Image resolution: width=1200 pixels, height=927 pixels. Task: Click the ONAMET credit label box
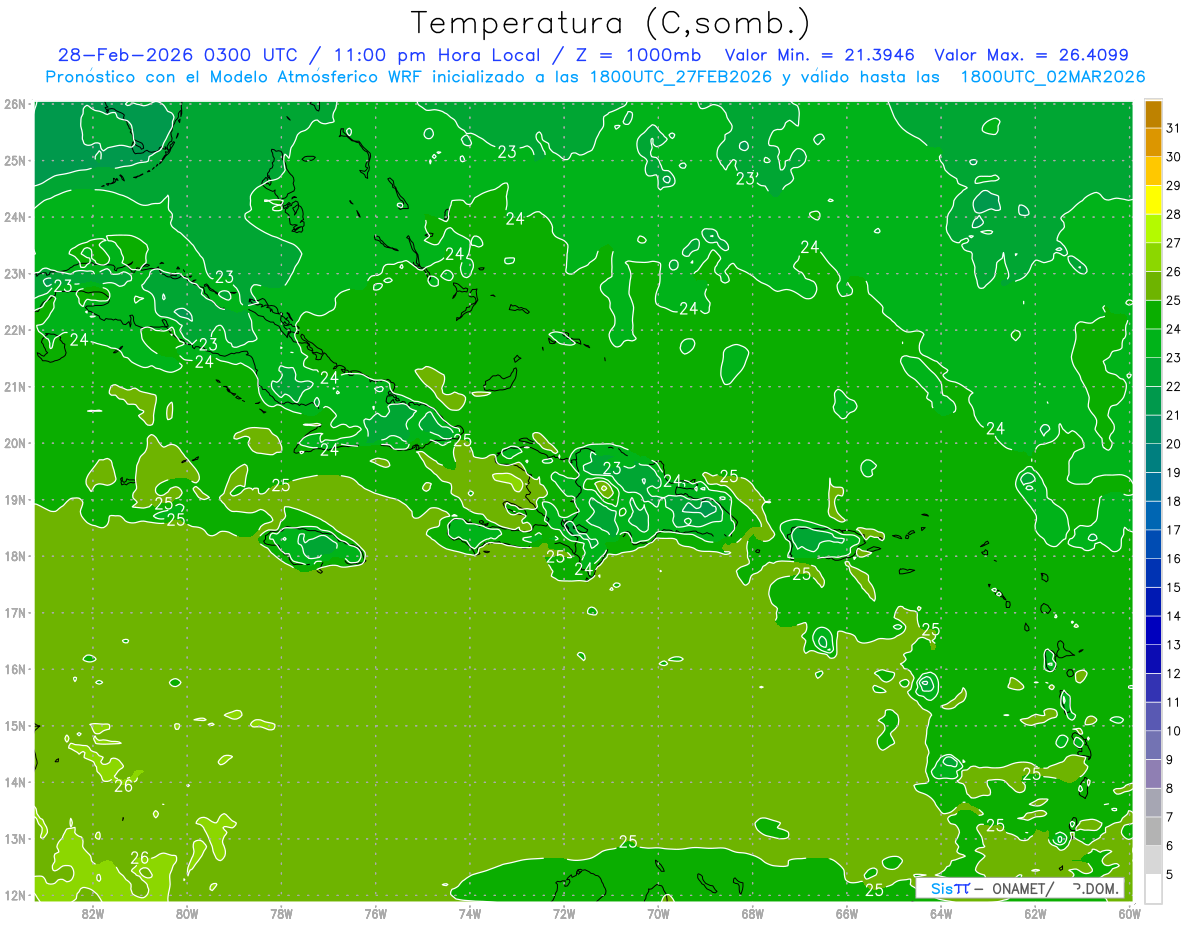point(1020,888)
